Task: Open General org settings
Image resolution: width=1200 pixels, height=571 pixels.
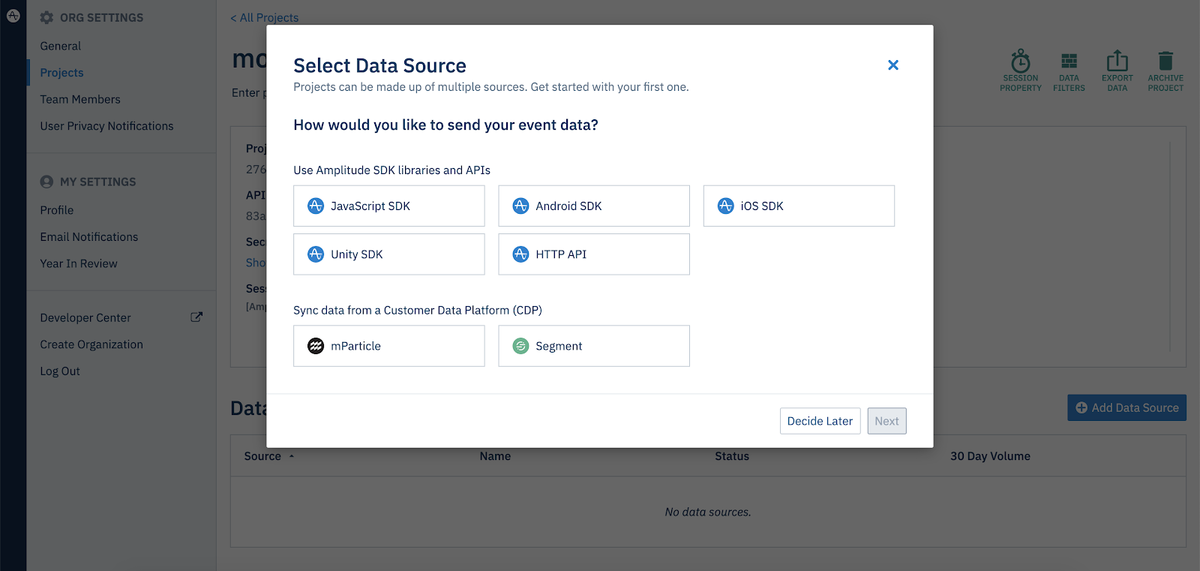Action: point(60,46)
